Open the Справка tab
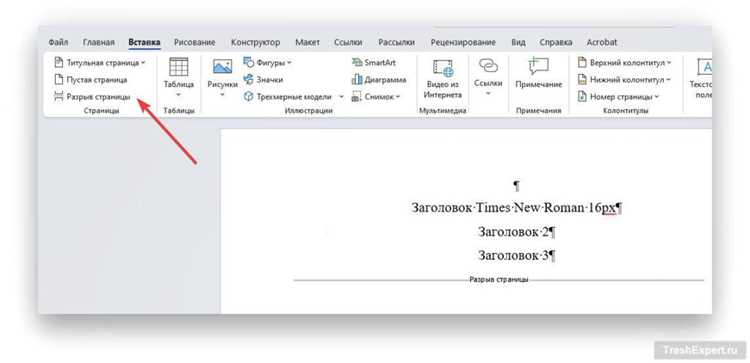The image size is (750, 363). pos(556,42)
